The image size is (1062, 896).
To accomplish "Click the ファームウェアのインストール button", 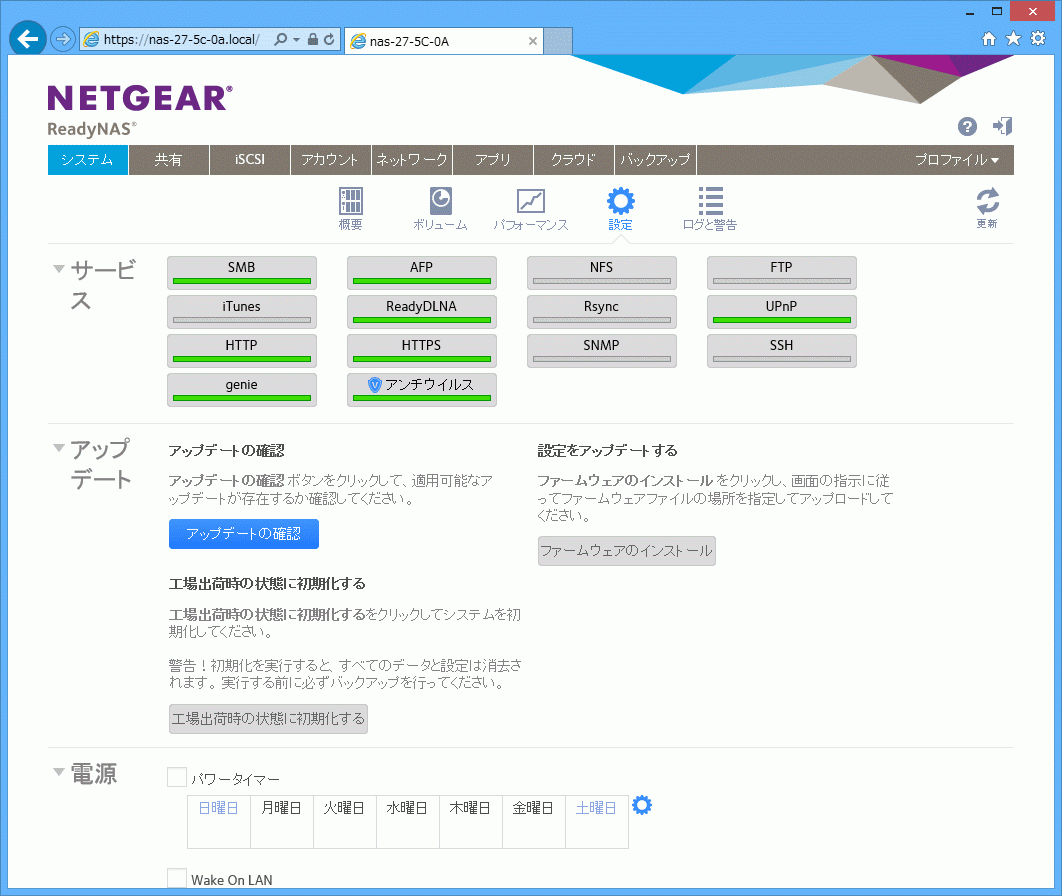I will coord(626,551).
